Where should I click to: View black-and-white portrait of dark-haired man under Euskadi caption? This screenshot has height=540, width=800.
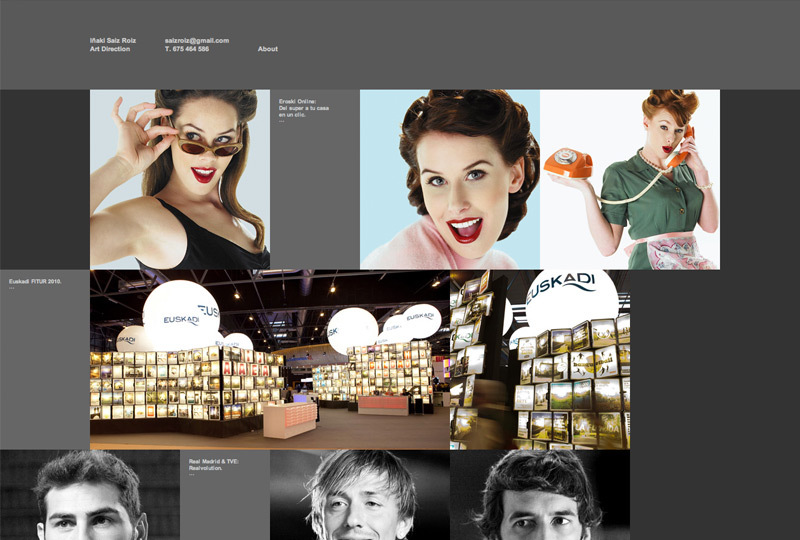point(90,495)
